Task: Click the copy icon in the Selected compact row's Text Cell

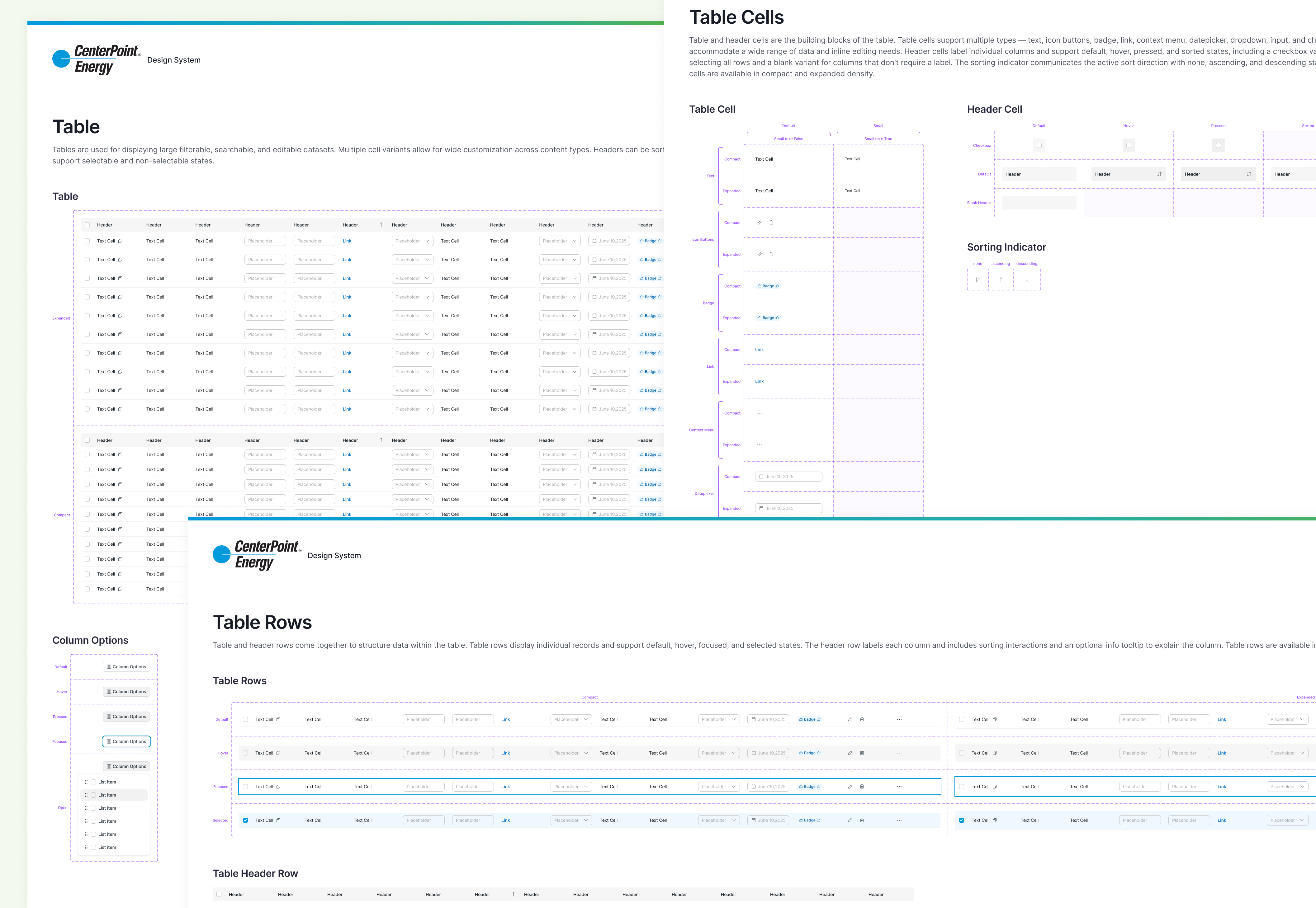Action: (278, 821)
